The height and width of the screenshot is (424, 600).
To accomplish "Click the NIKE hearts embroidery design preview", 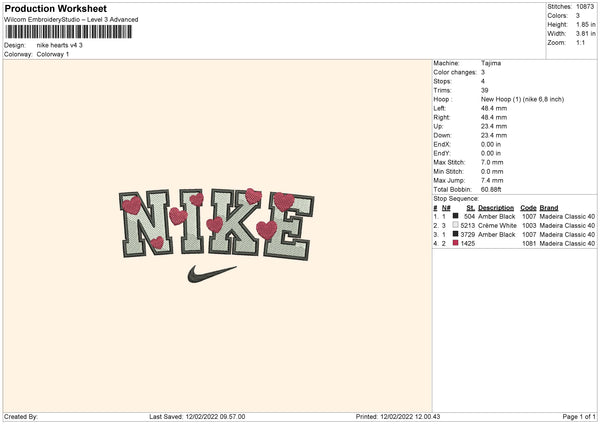I will coord(217,235).
